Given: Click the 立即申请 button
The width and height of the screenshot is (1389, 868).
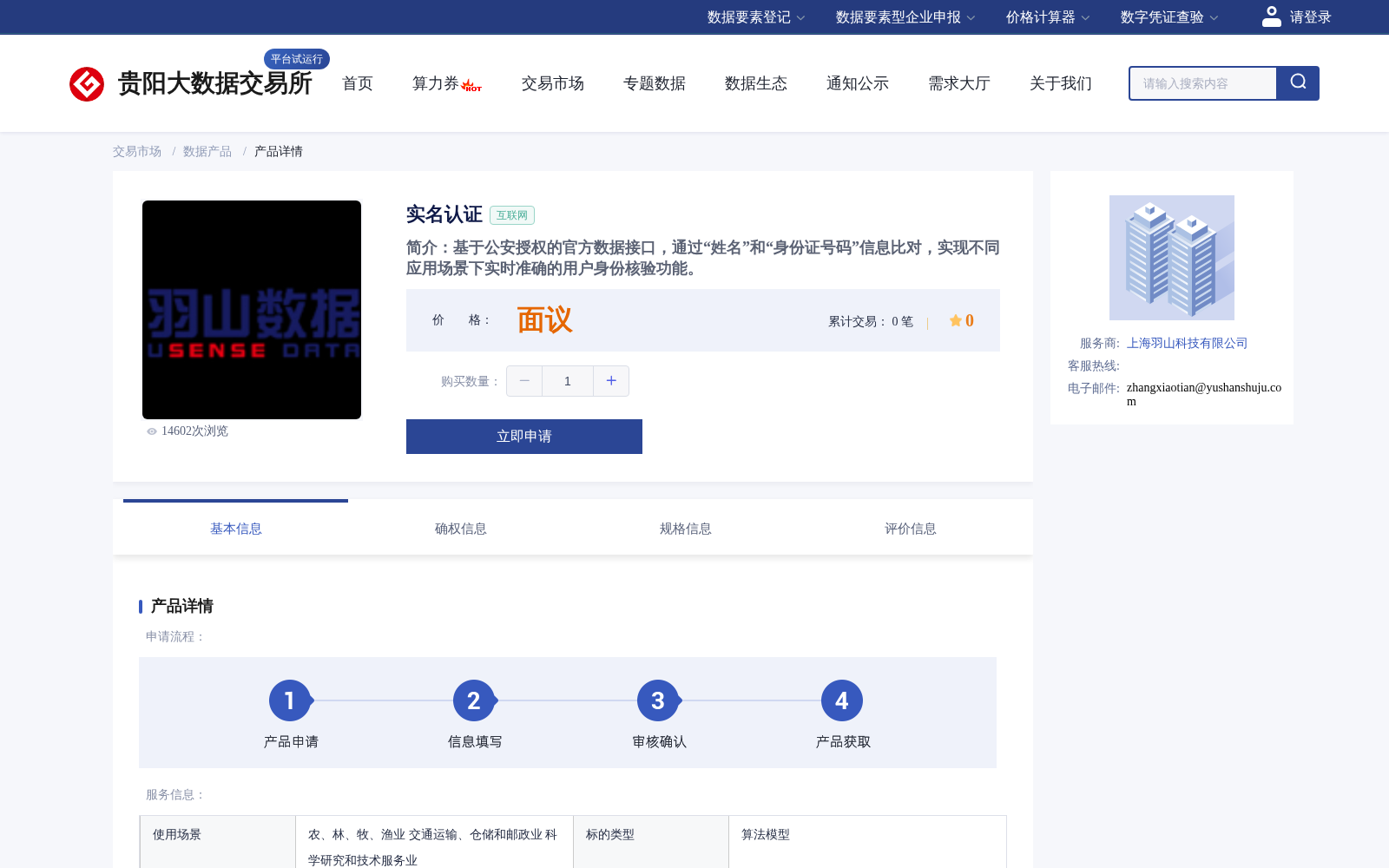Looking at the screenshot, I should point(524,437).
